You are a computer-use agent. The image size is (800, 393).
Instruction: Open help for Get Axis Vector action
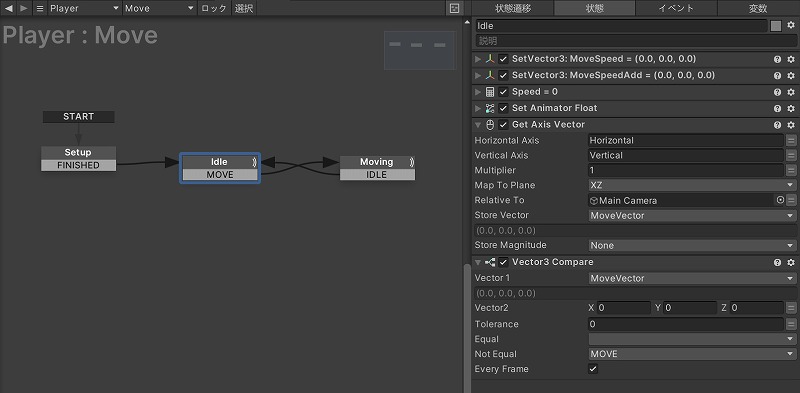pos(778,125)
